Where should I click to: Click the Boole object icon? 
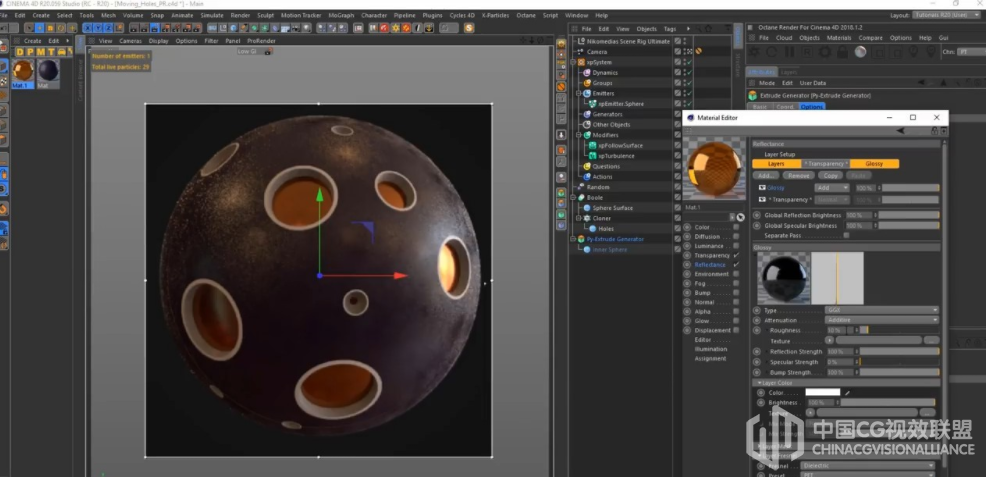point(582,197)
